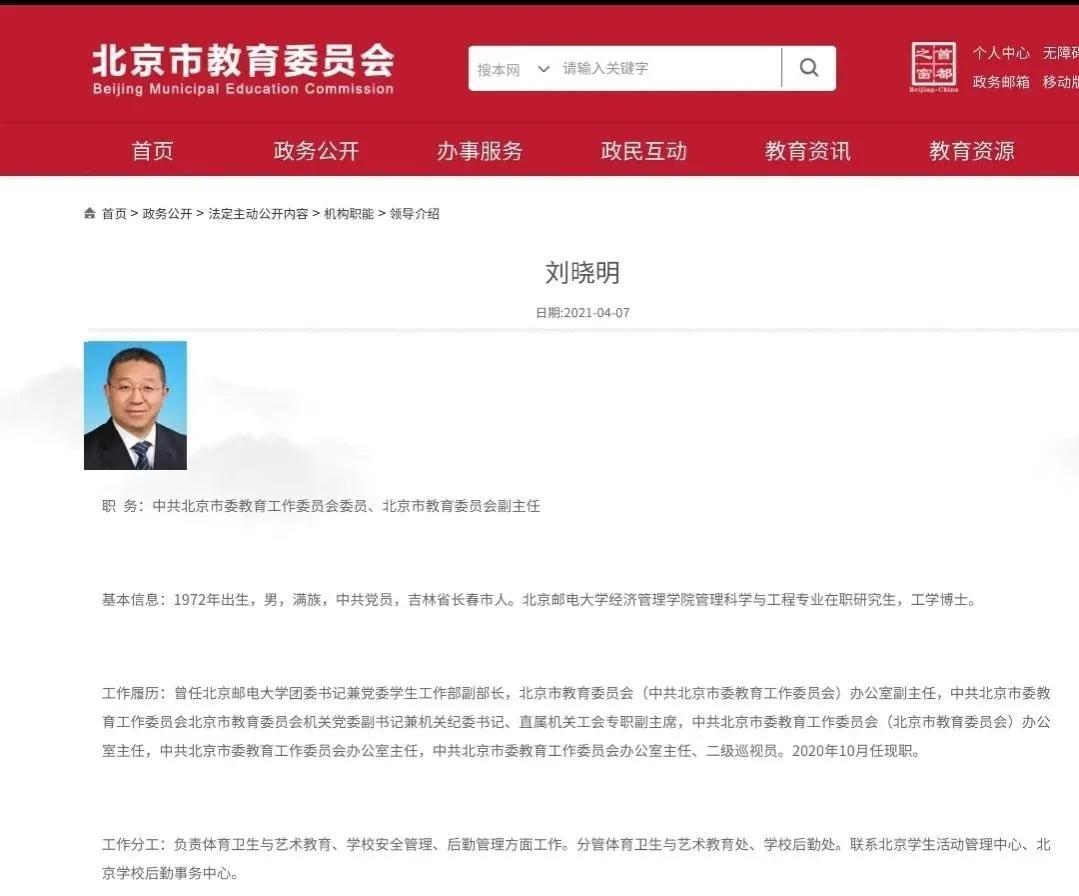This screenshot has height=896, width=1079.
Task: Select 办事服务 in the main navigation
Action: click(480, 151)
